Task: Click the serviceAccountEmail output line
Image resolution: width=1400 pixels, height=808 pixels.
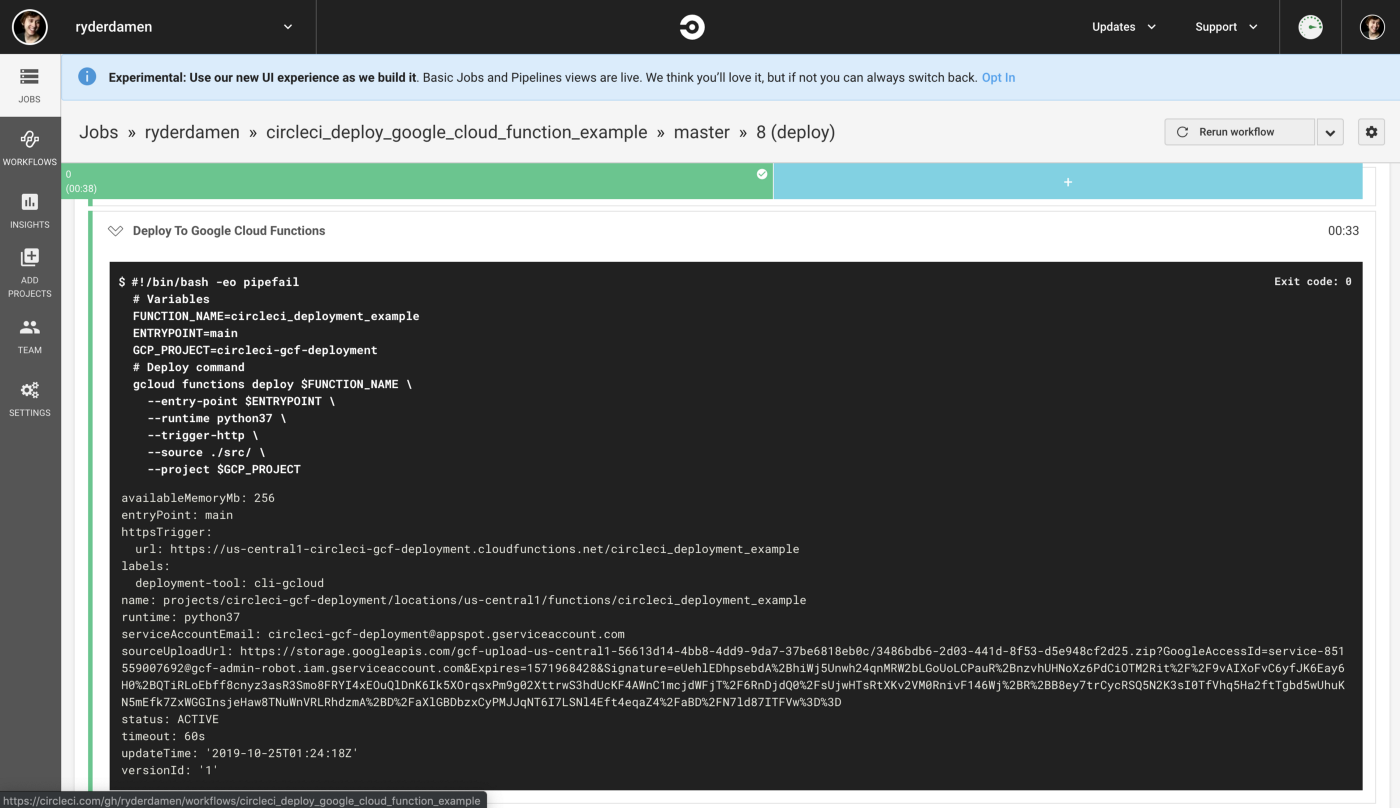Action: point(373,634)
